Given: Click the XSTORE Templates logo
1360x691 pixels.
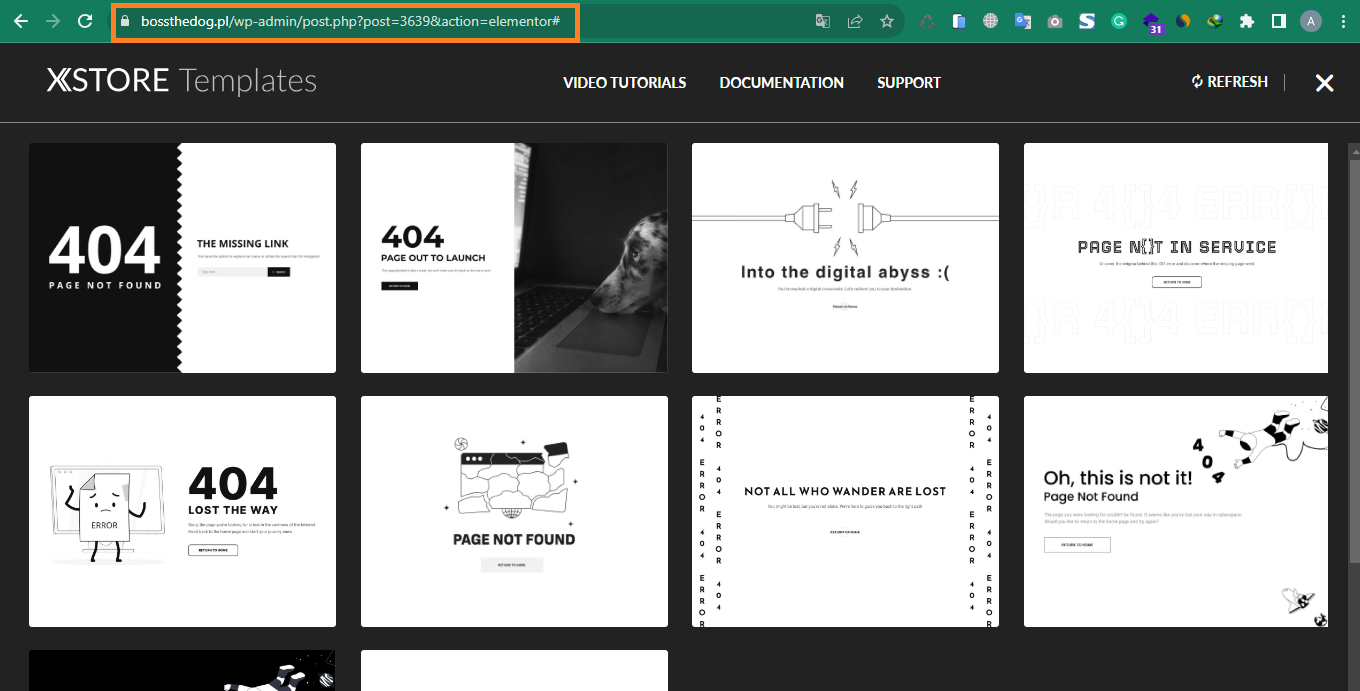Looking at the screenshot, I should [182, 81].
